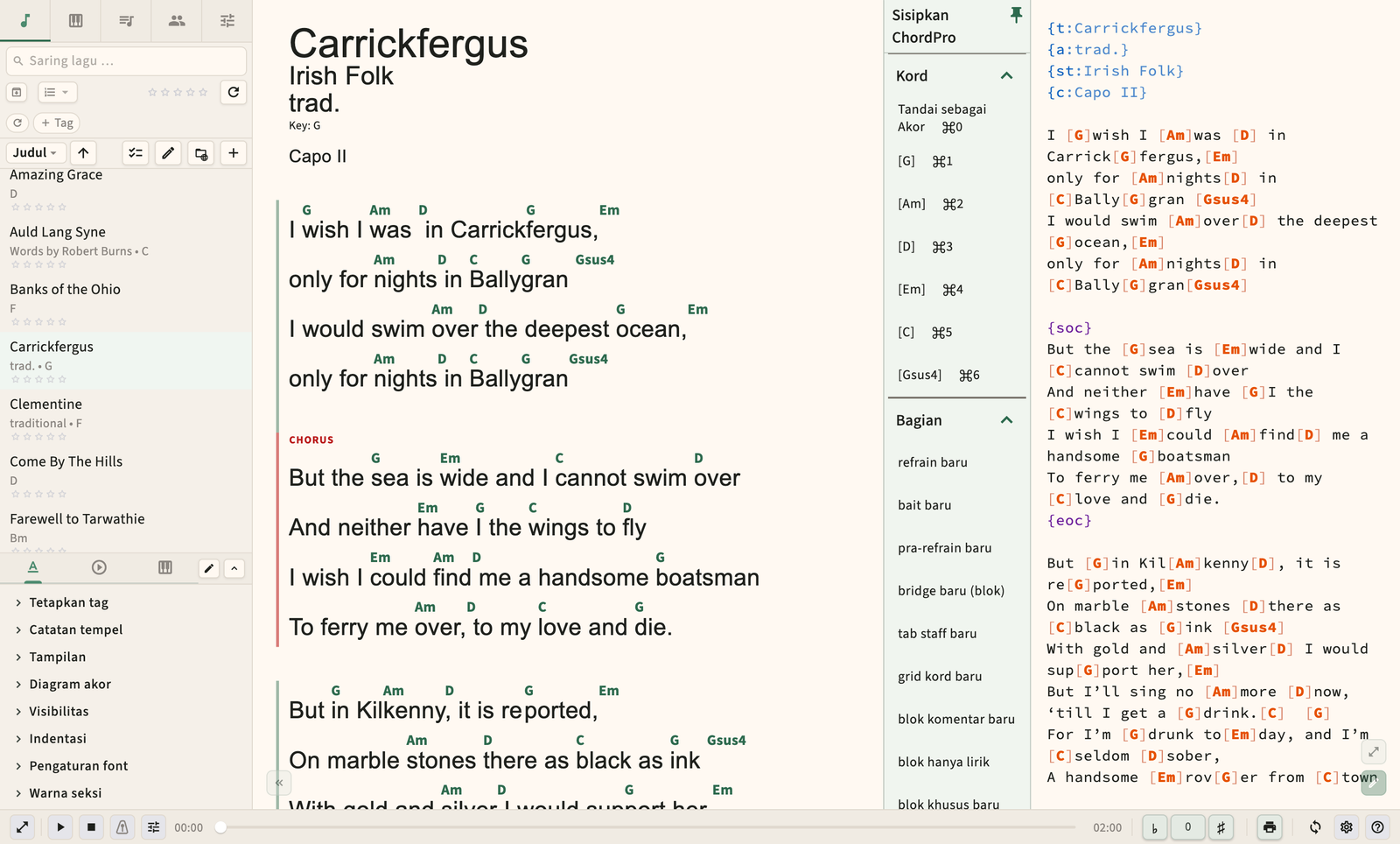Transpose down with the flat button
This screenshot has height=844, width=1400.
[1155, 827]
